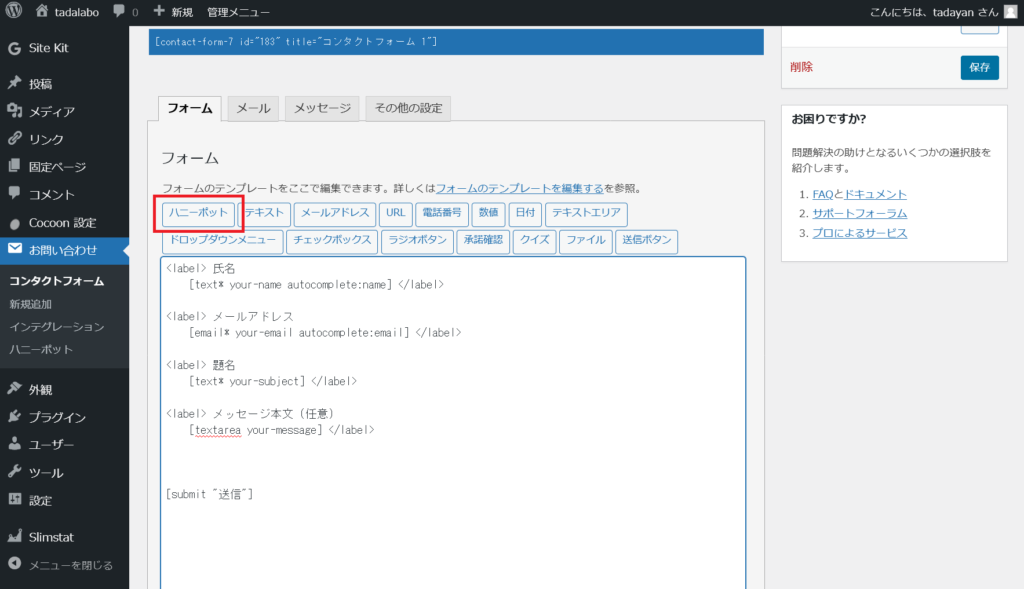
Task: Switch to the メール tab
Action: 252,108
